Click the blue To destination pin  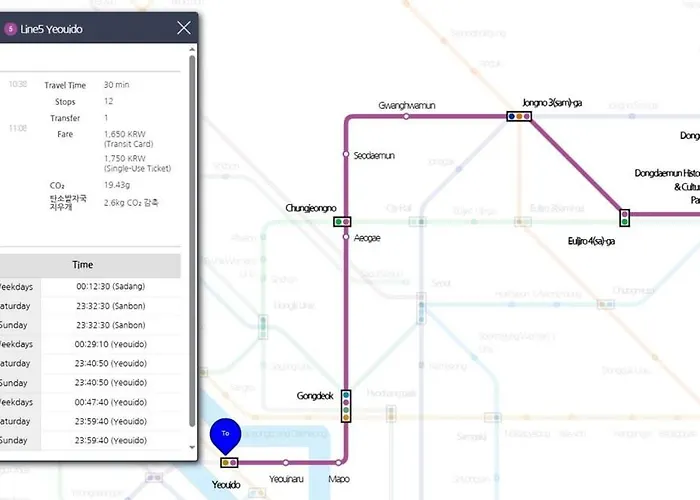[x=225, y=436]
